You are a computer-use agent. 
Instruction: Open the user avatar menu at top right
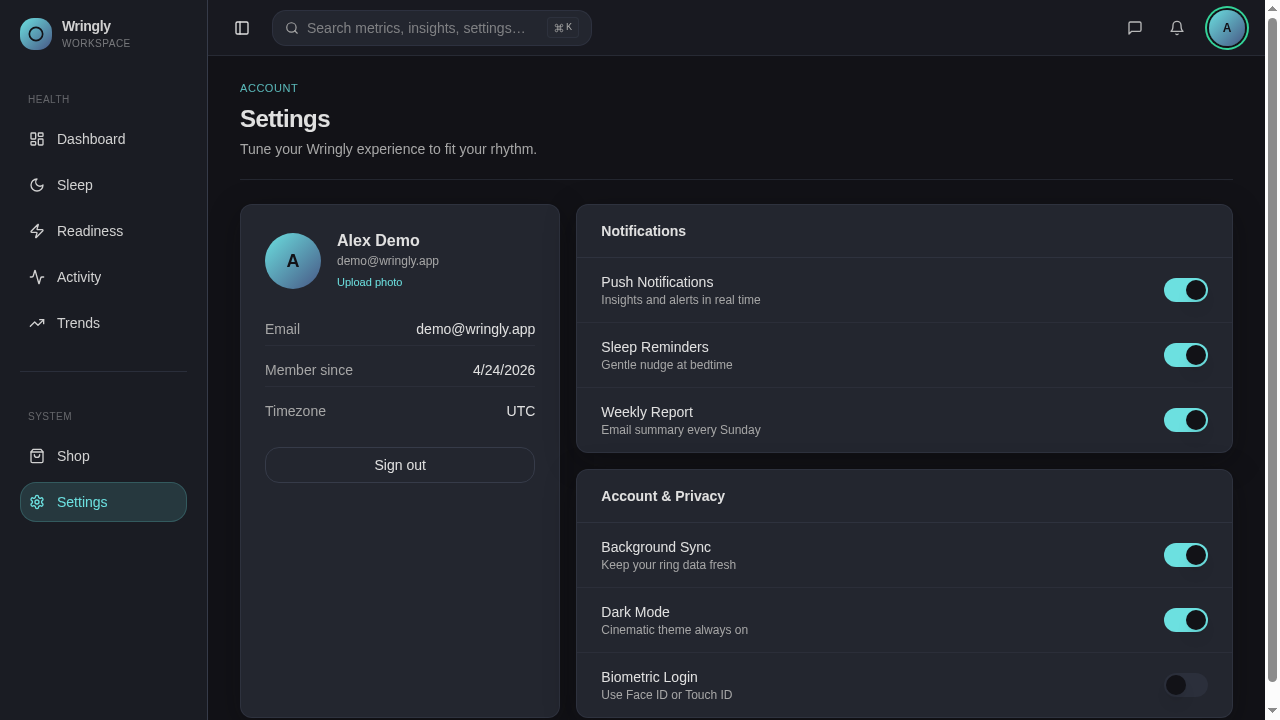click(x=1227, y=28)
